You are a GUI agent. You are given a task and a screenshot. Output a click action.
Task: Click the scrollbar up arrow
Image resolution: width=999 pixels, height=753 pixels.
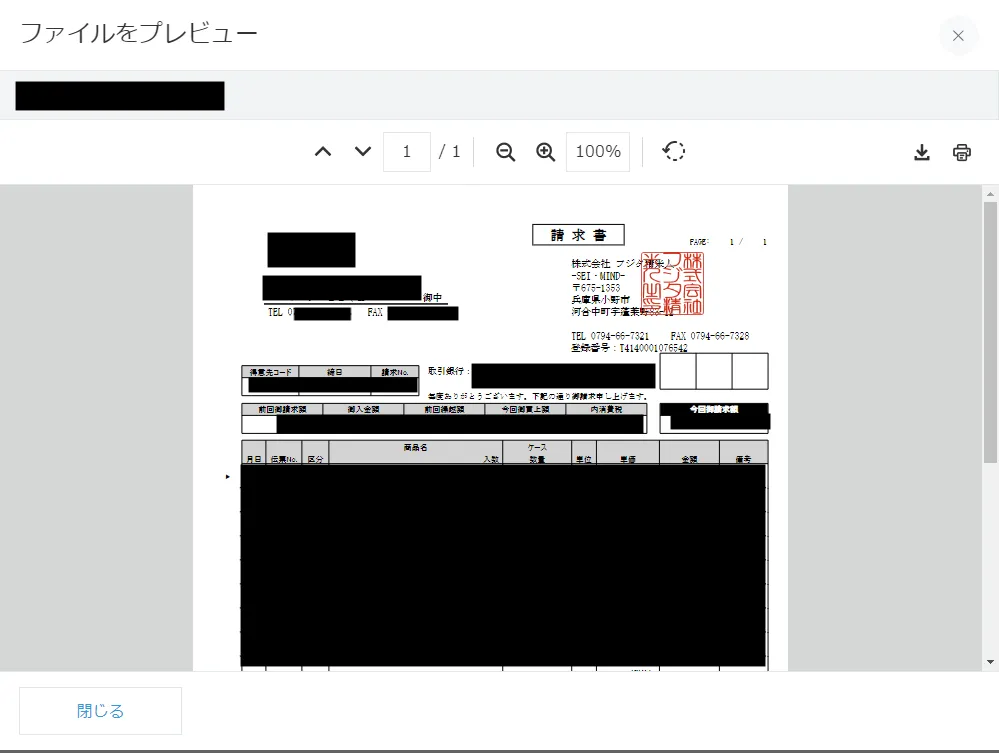990,194
